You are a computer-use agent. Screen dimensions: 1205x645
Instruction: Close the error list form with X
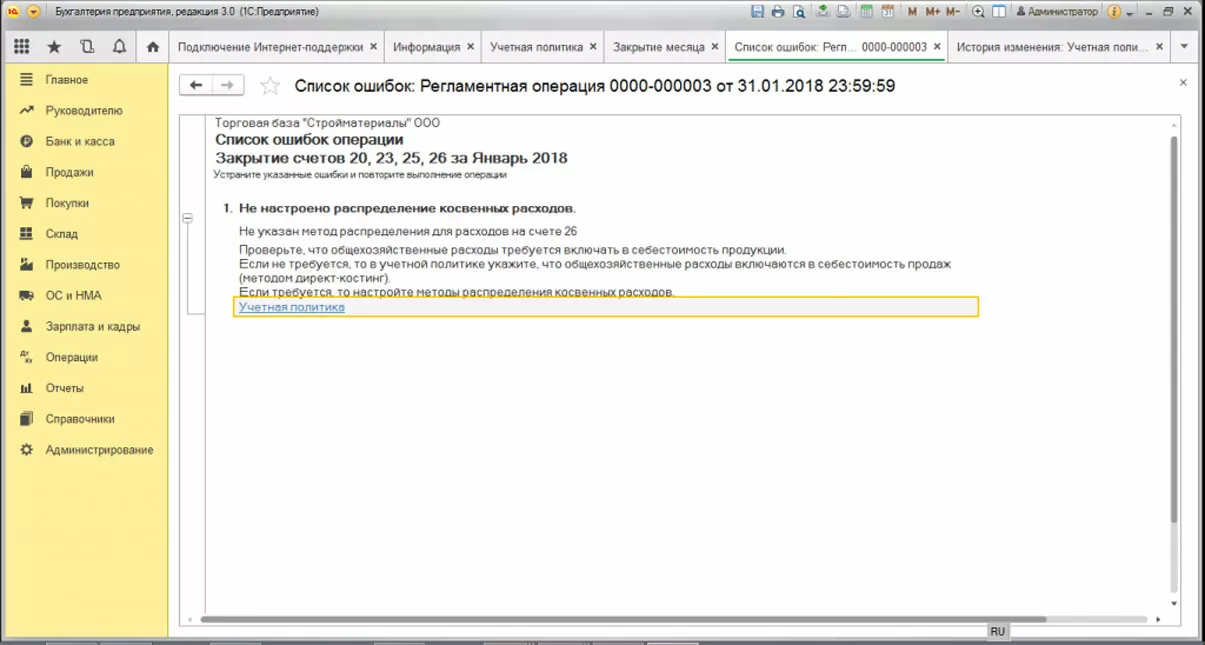click(x=1183, y=83)
